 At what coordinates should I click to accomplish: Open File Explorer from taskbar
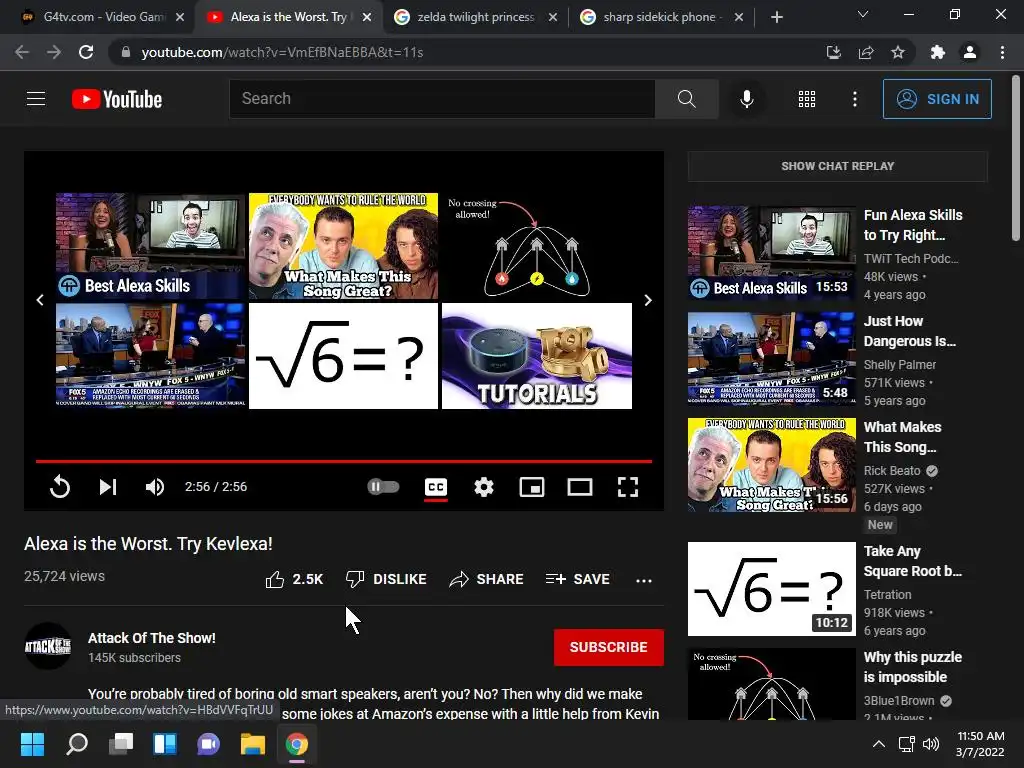(x=253, y=744)
